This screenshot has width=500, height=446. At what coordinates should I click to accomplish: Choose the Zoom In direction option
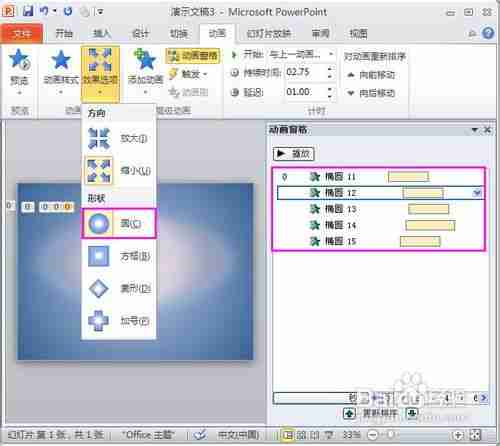(119, 138)
